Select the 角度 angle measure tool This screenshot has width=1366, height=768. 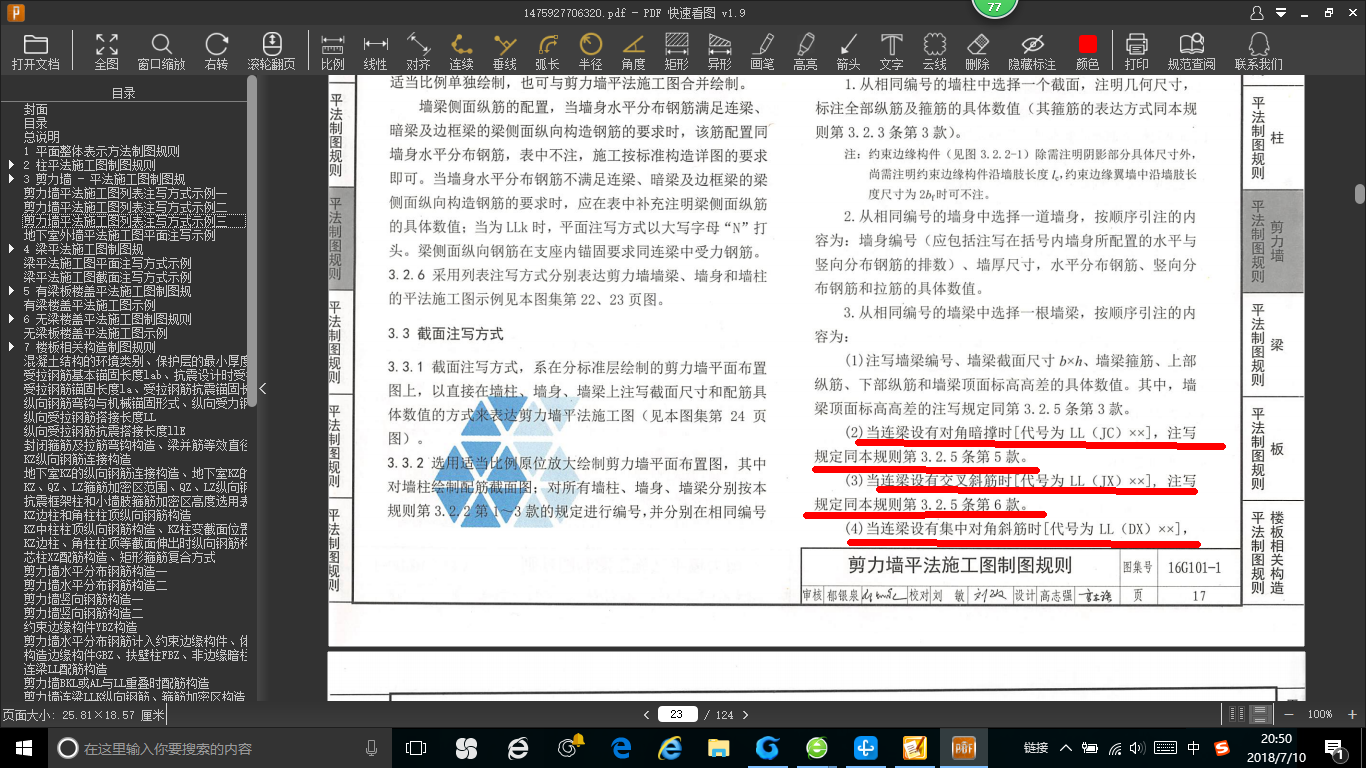point(634,51)
